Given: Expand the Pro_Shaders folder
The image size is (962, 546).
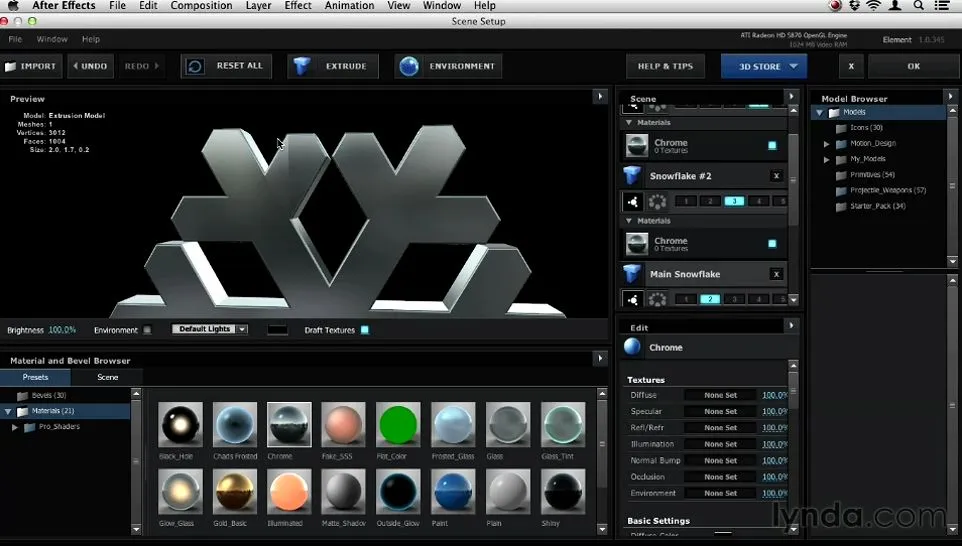Looking at the screenshot, I should click(15, 427).
